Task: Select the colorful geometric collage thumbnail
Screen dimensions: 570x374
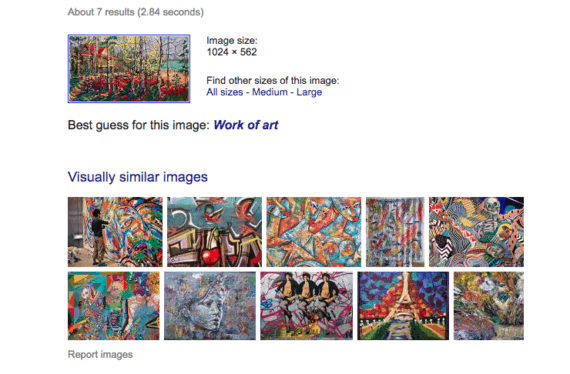Action: pyautogui.click(x=113, y=306)
